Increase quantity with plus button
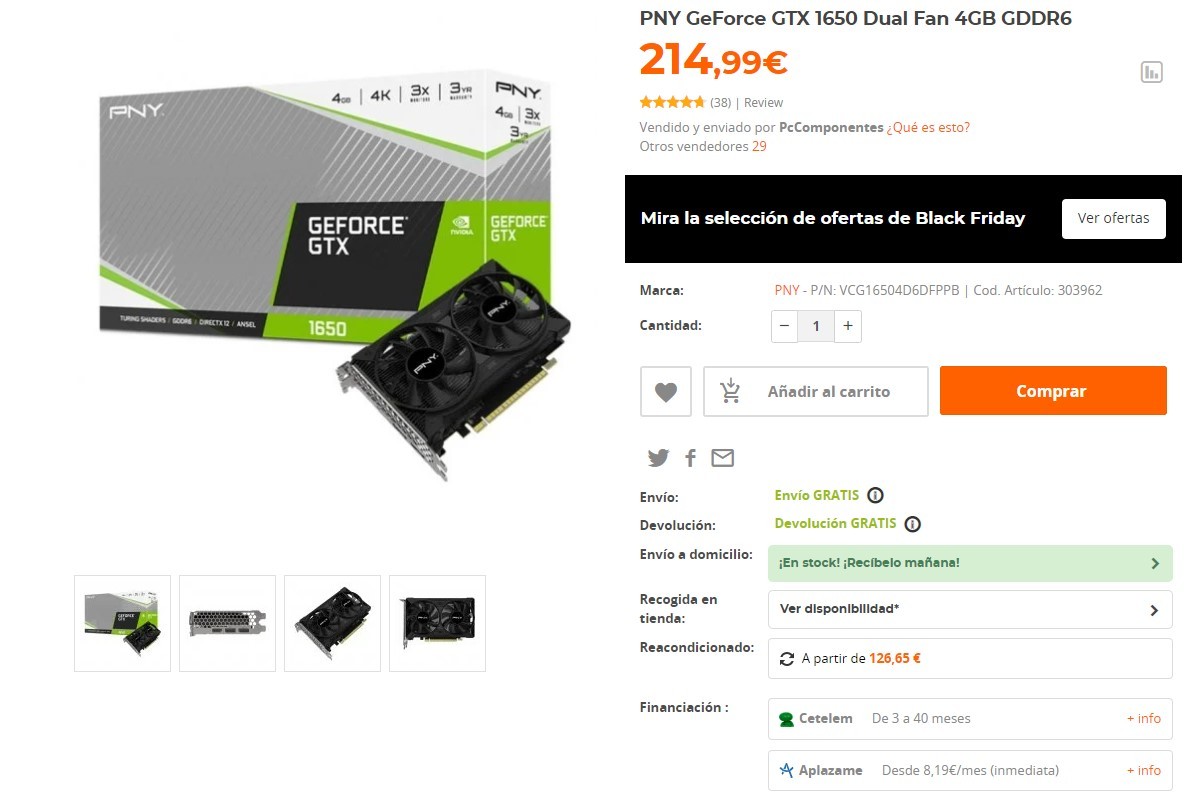Image resolution: width=1188 pixels, height=798 pixels. click(848, 326)
